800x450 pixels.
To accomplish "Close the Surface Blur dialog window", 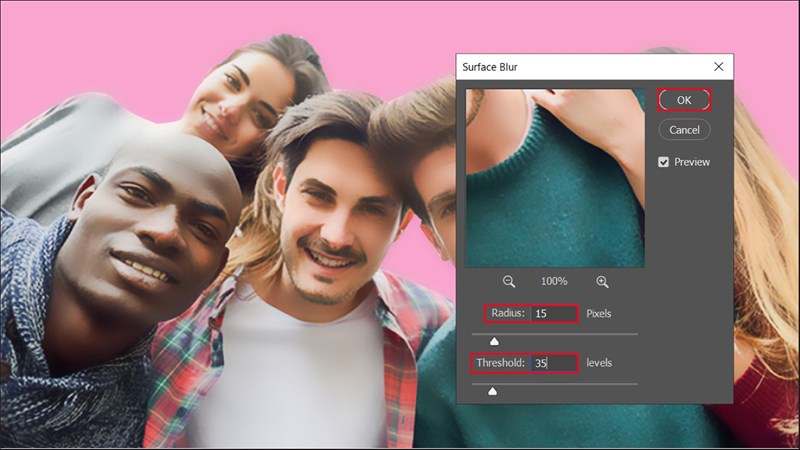I will tap(719, 67).
